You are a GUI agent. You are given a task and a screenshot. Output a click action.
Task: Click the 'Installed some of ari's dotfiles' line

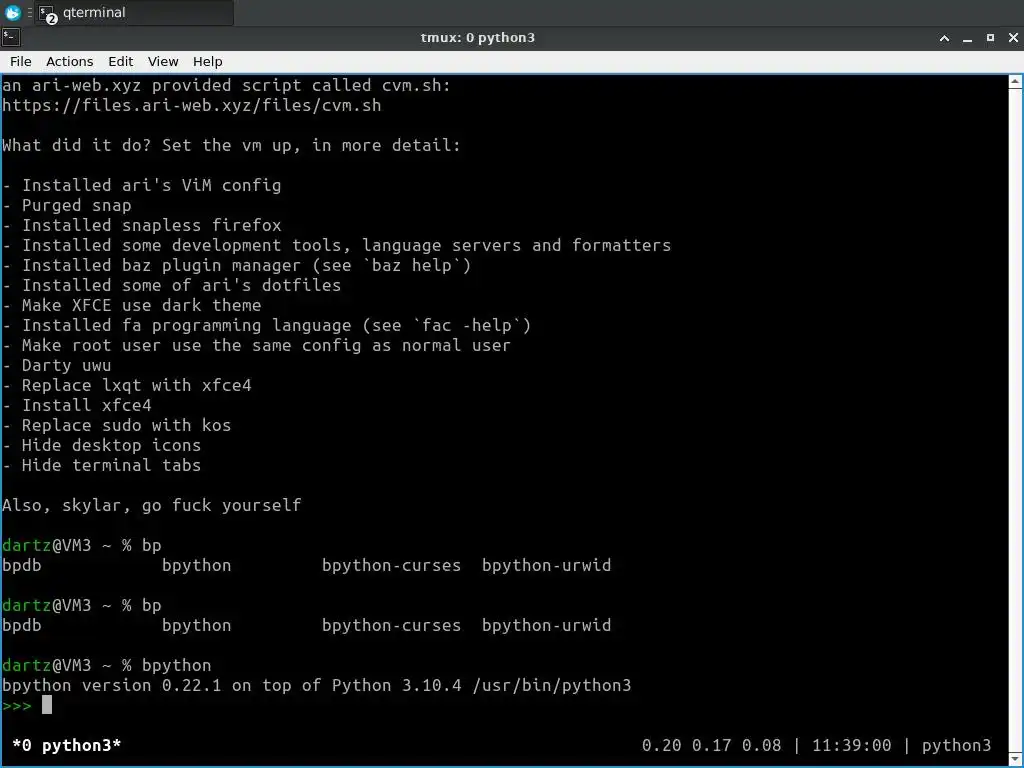click(172, 285)
